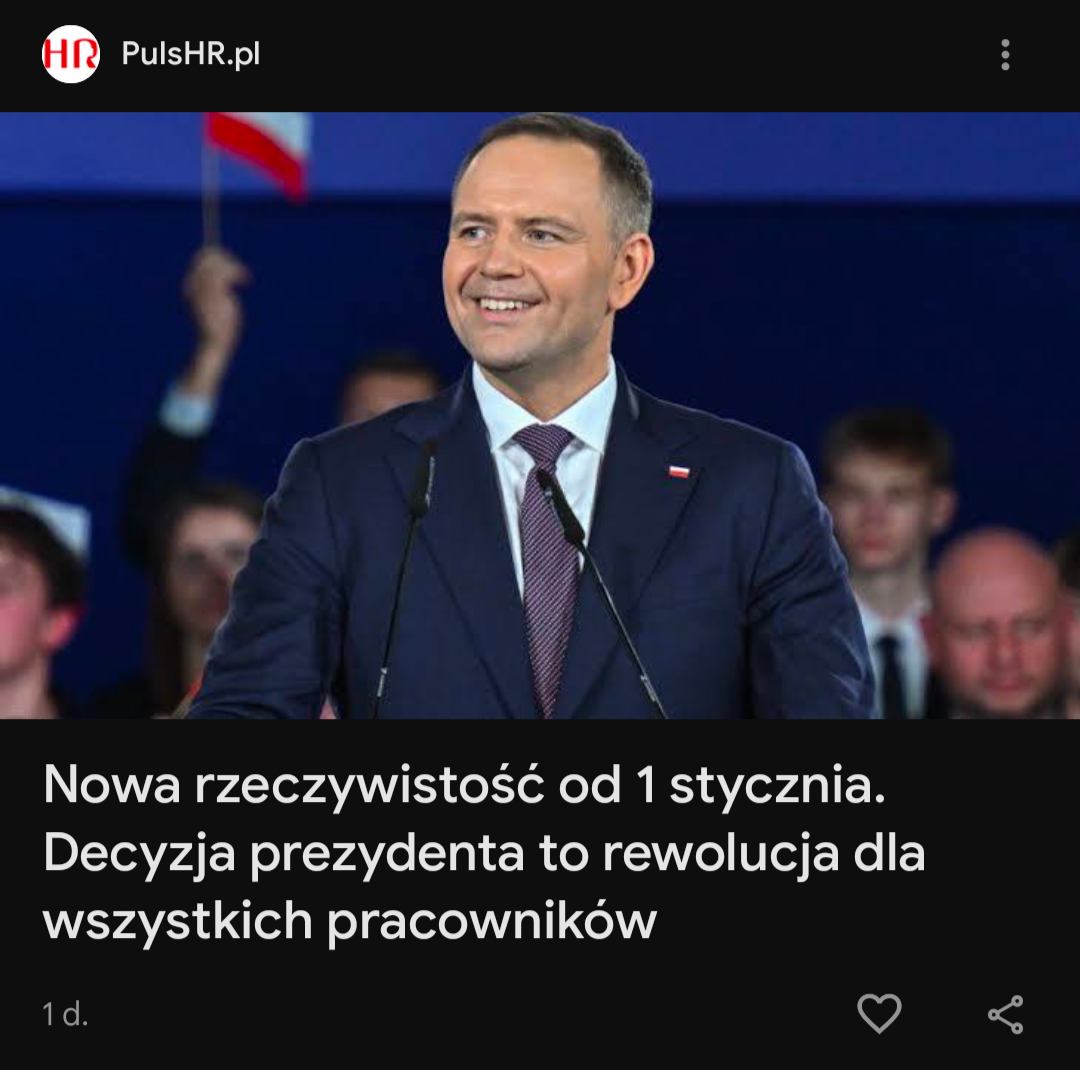Tap the red HR publisher logo
Image resolution: width=1080 pixels, height=1070 pixels.
tap(71, 54)
